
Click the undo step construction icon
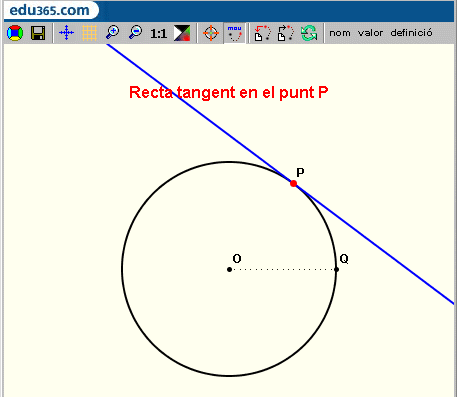[x=262, y=33]
